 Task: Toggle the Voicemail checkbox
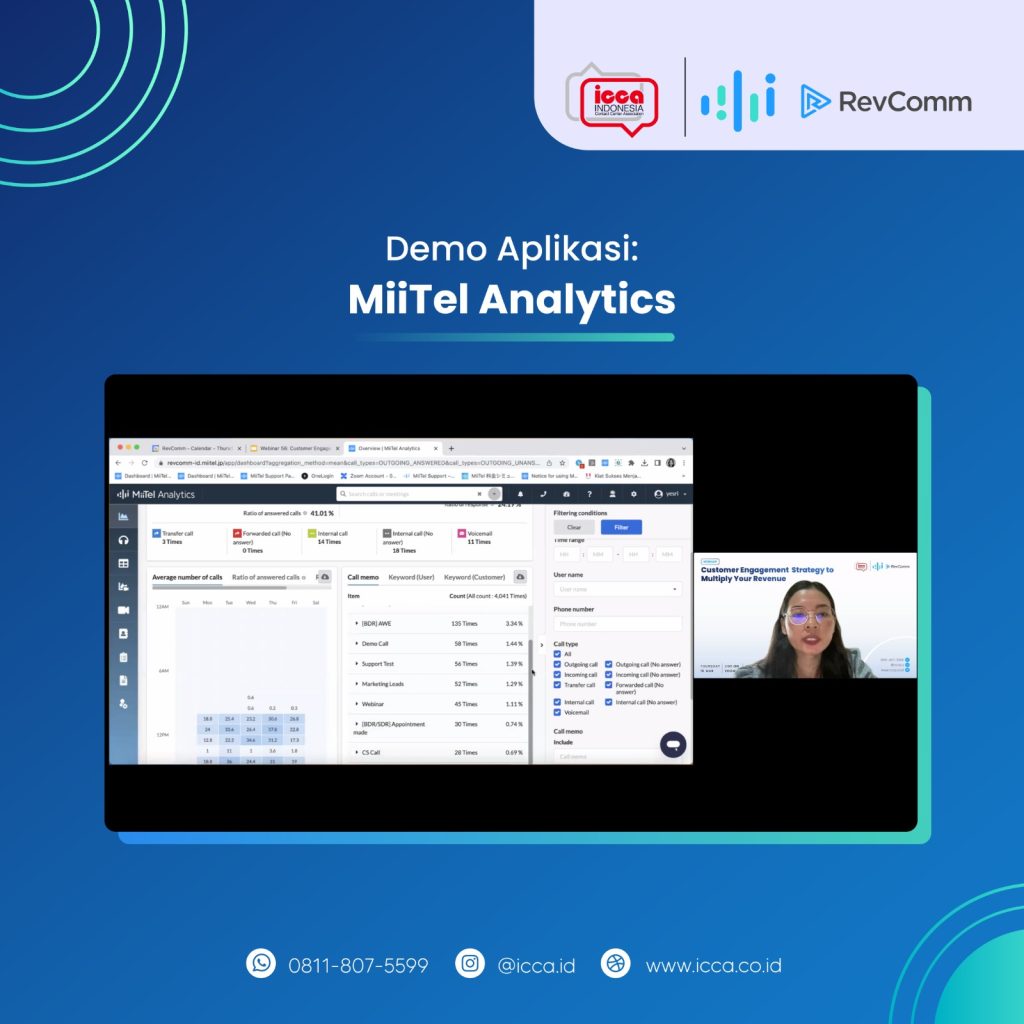[557, 712]
